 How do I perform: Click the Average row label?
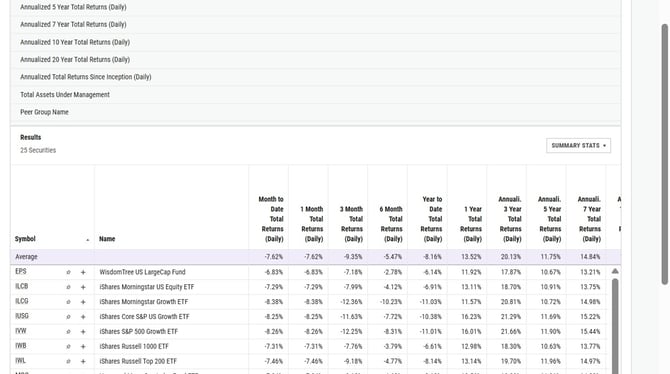click(26, 257)
